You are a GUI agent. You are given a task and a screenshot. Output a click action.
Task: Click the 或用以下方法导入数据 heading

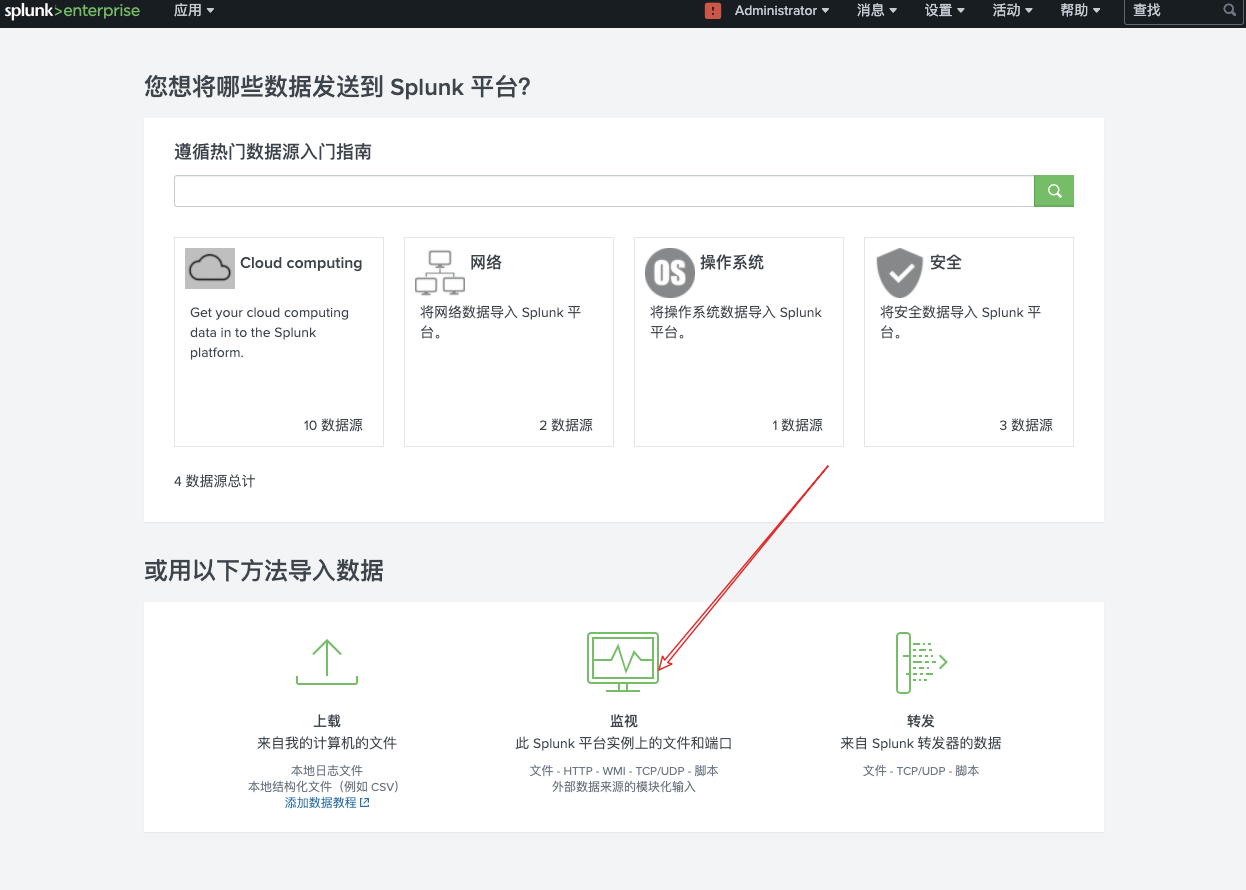point(264,571)
